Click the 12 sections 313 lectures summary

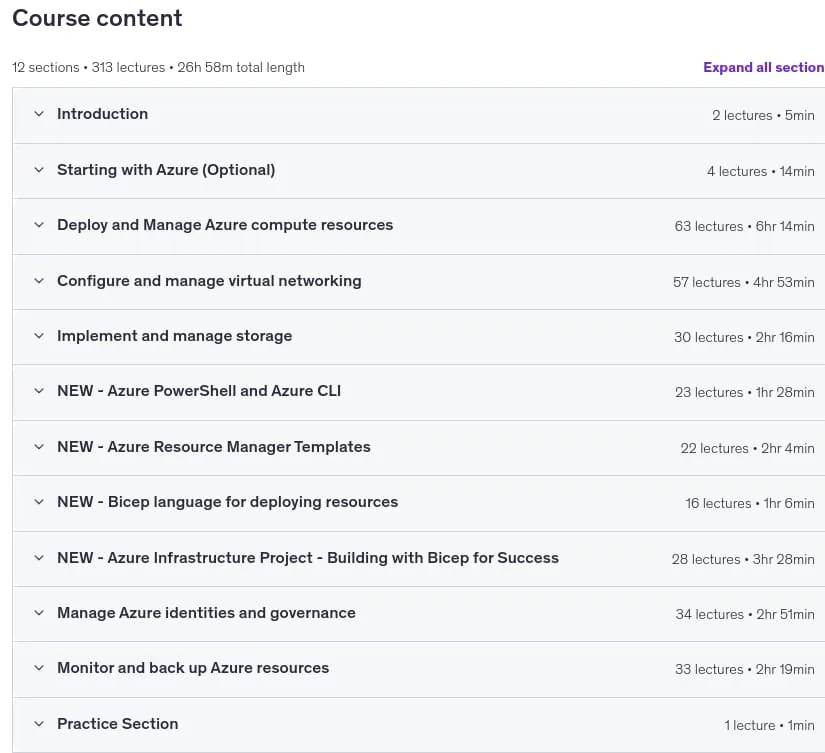[158, 67]
